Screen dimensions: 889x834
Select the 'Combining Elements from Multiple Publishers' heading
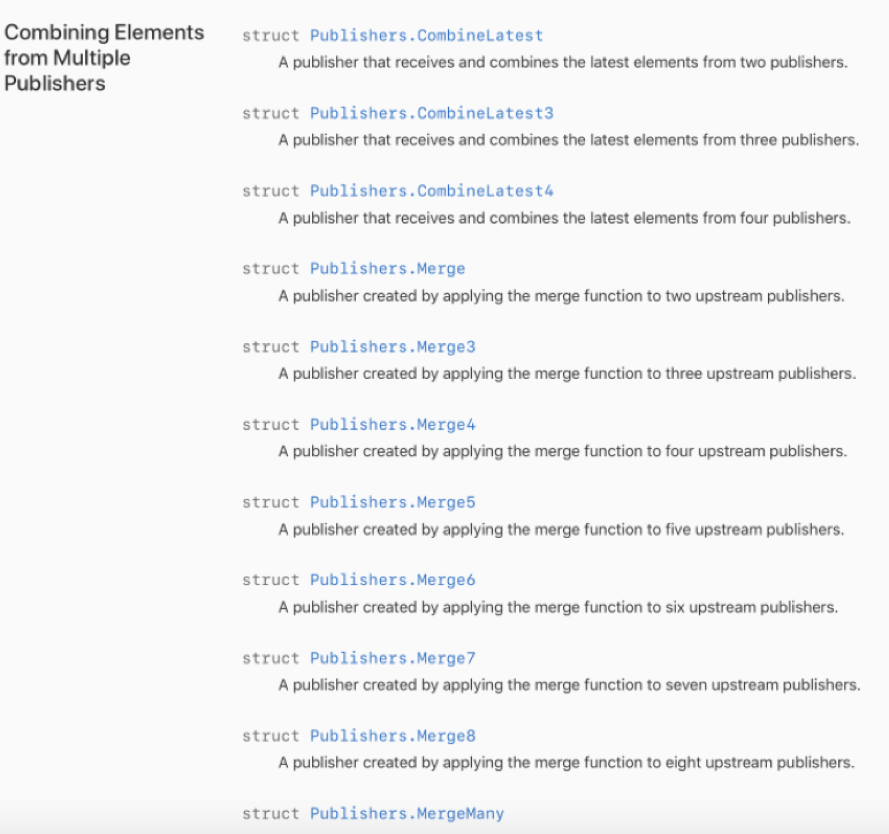pos(104,58)
